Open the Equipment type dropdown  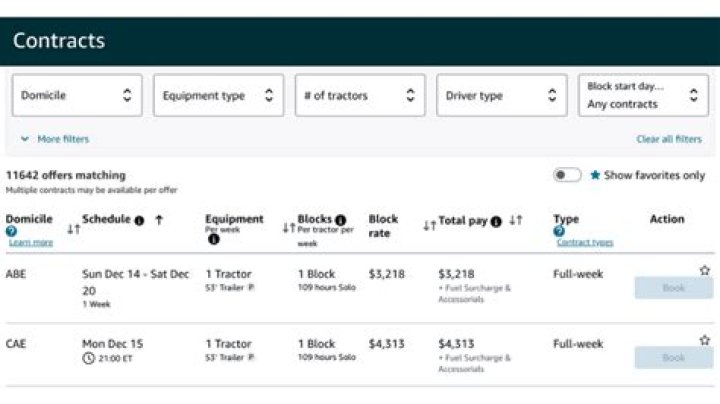[218, 96]
